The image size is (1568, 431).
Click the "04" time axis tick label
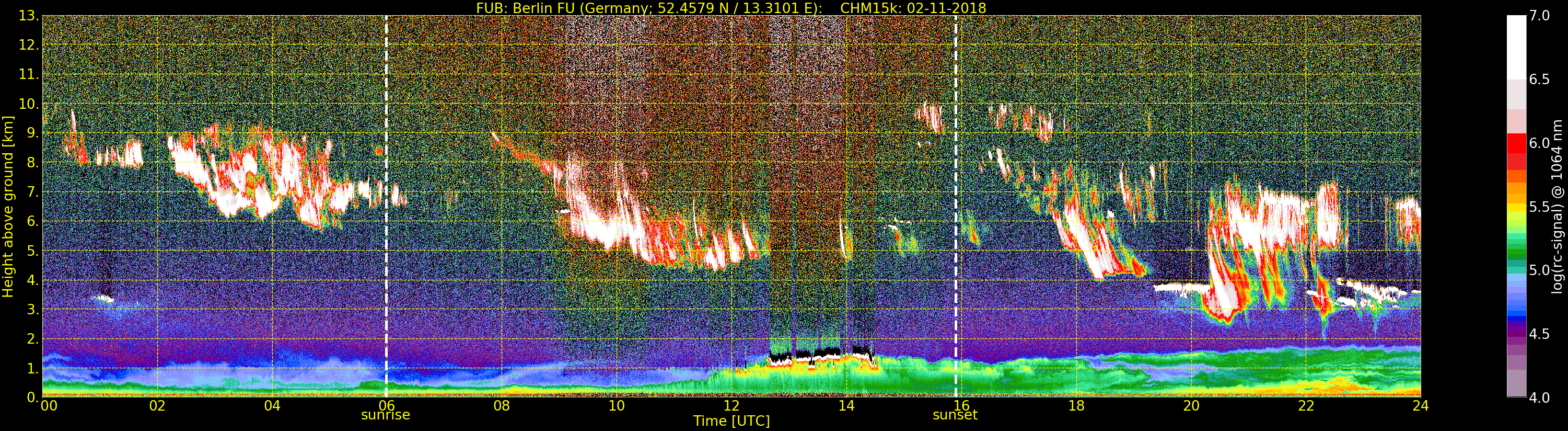pos(272,406)
